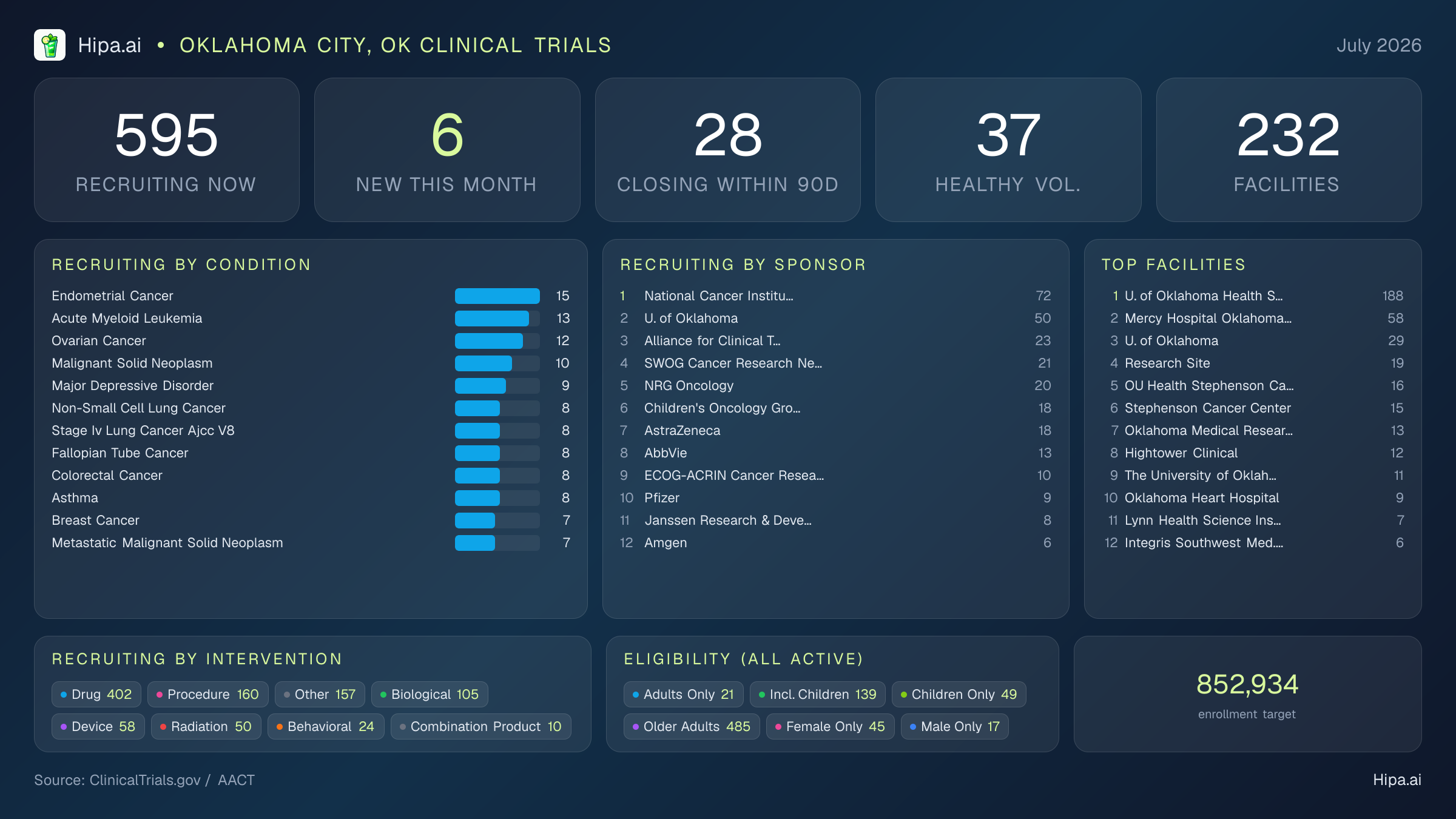The height and width of the screenshot is (819, 1456).
Task: Click the Hipa.ai logo icon
Action: click(x=50, y=45)
